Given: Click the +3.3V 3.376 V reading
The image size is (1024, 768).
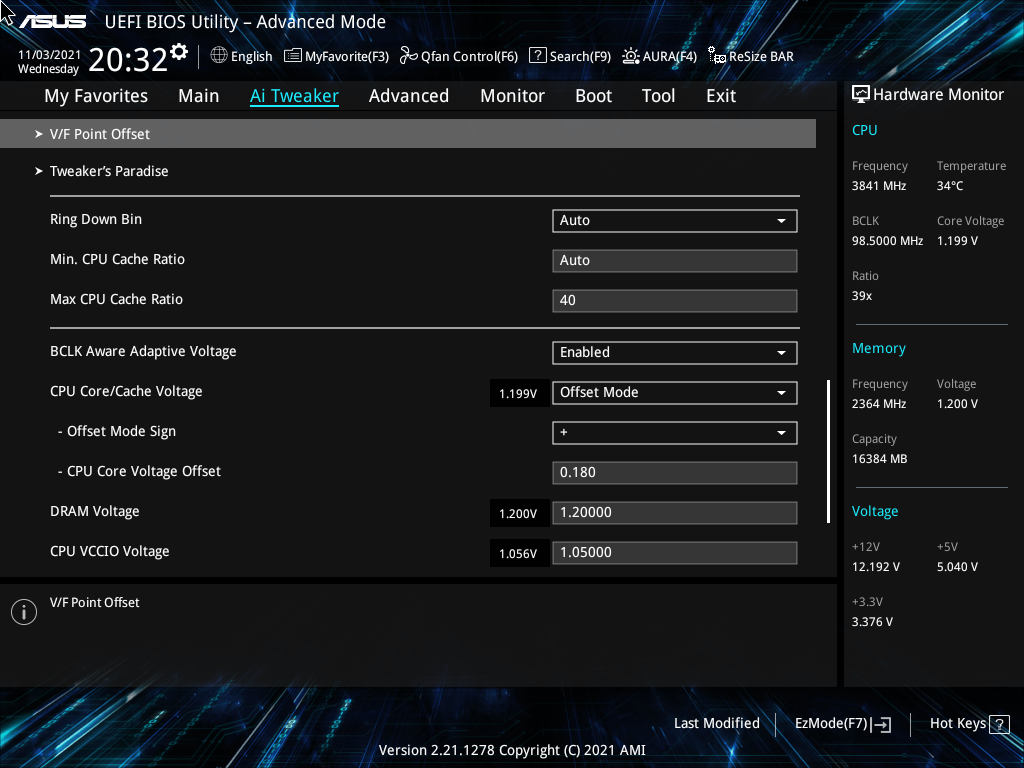Looking at the screenshot, I should [872, 622].
